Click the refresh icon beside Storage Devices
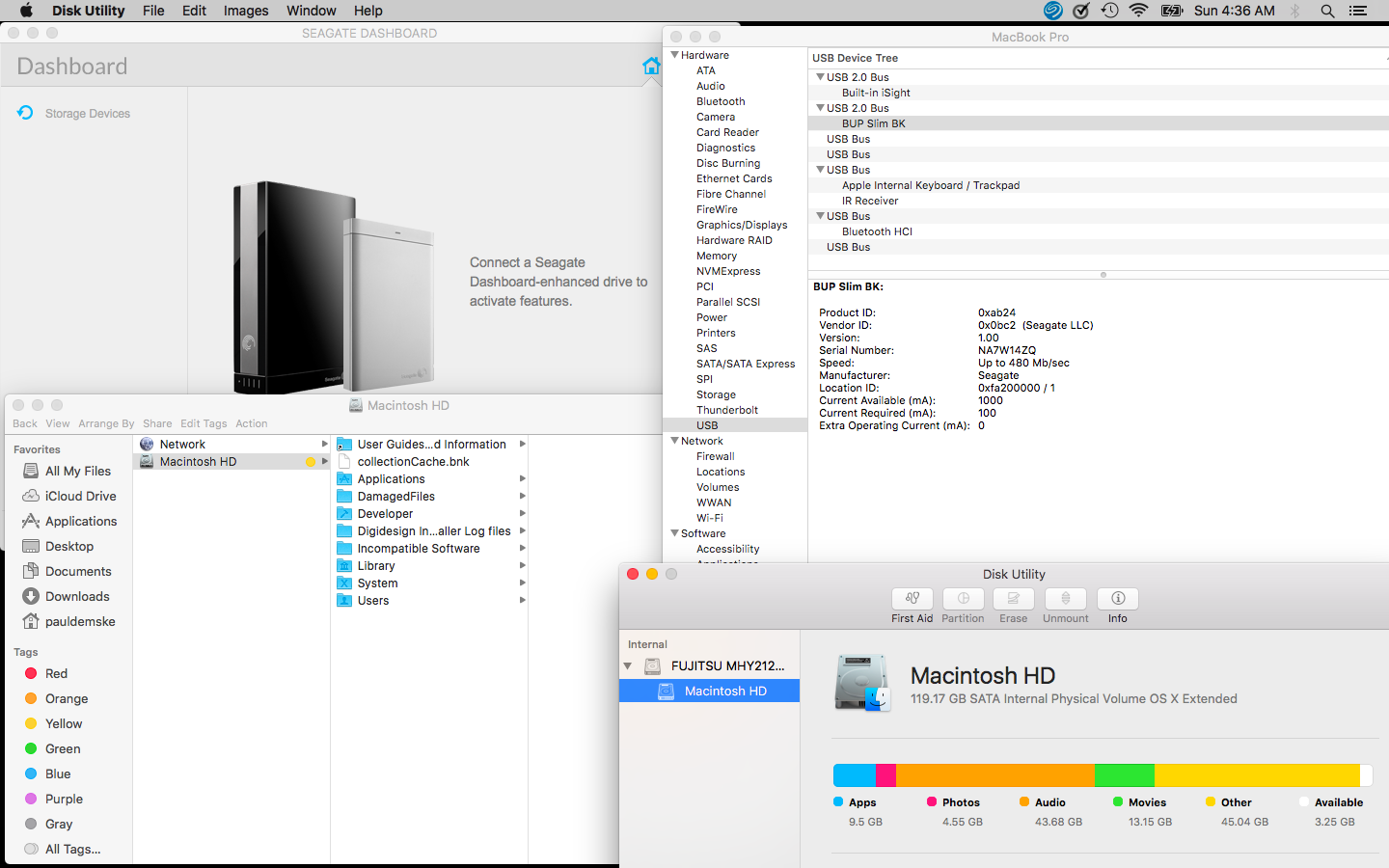Screen dimensions: 1389x868 coord(25,113)
